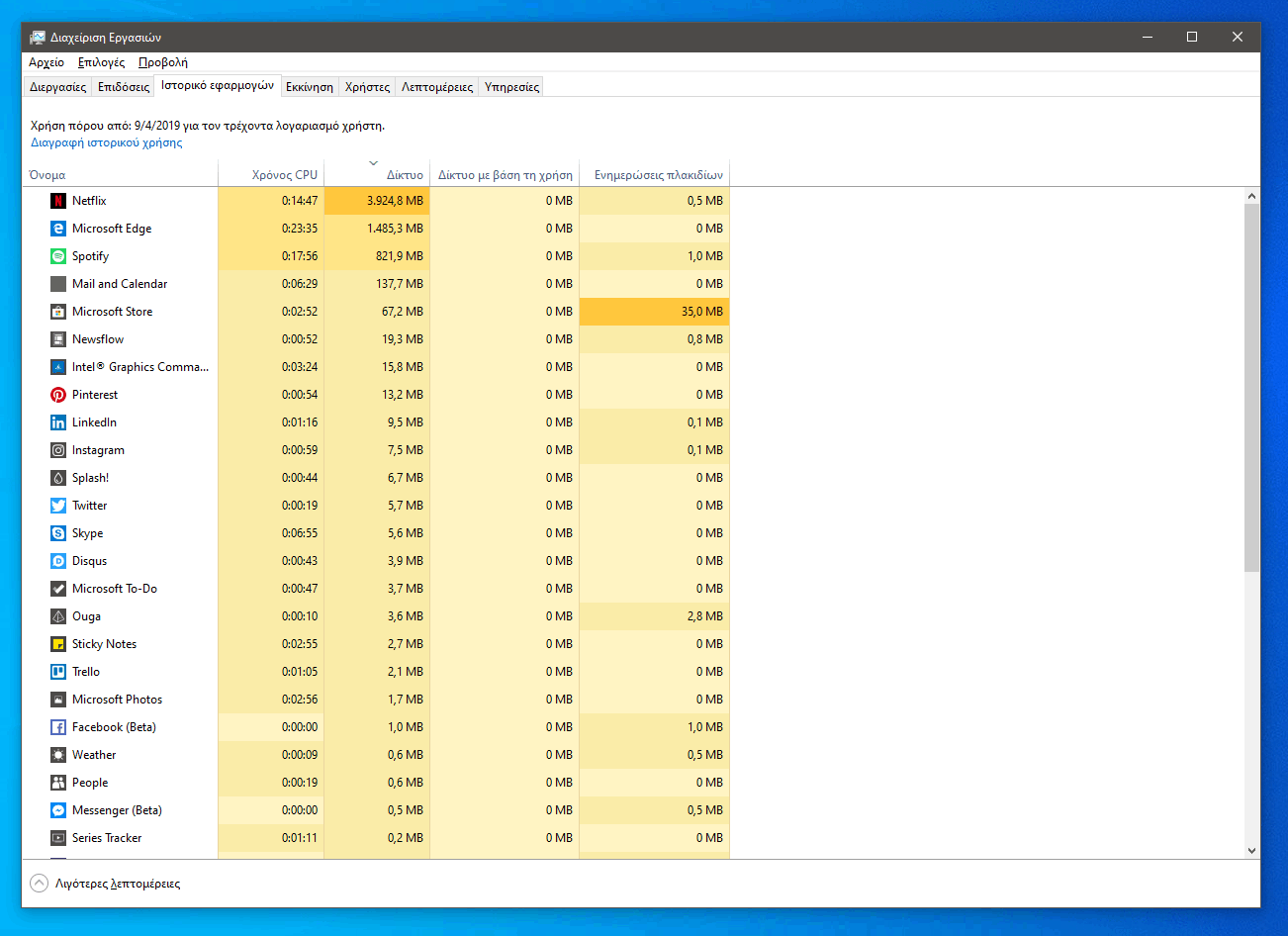The image size is (1288, 936).
Task: Click the scrollbar up arrow
Action: [x=1251, y=196]
